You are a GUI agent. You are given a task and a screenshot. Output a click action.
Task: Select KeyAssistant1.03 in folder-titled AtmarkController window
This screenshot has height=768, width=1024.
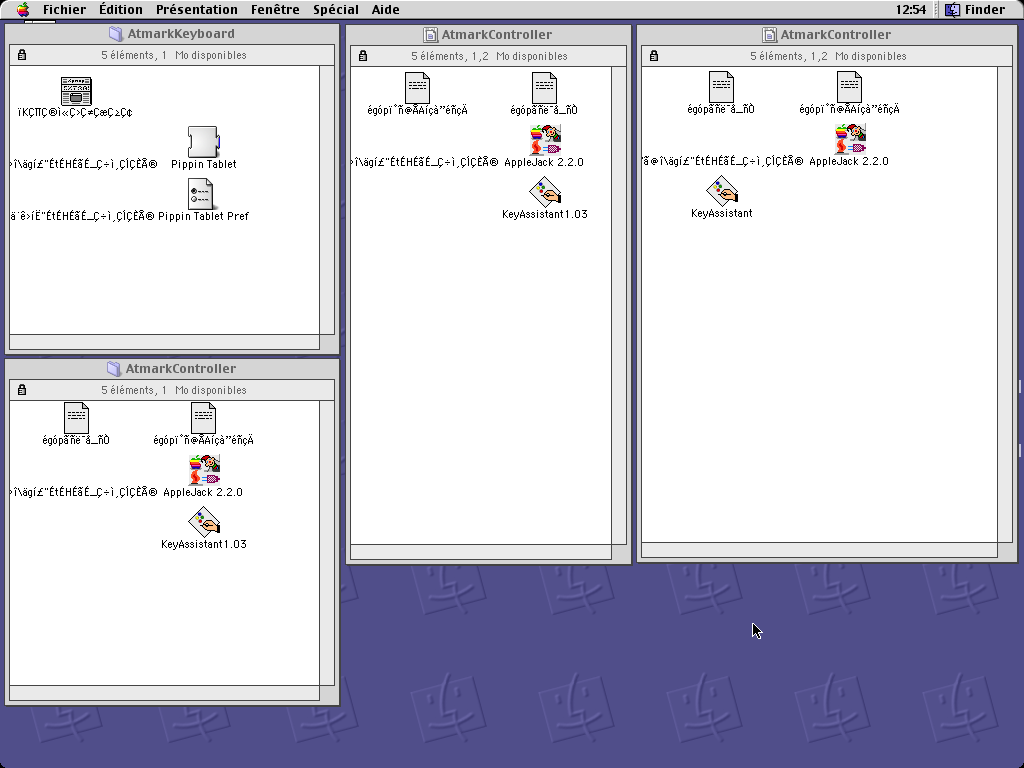point(204,522)
